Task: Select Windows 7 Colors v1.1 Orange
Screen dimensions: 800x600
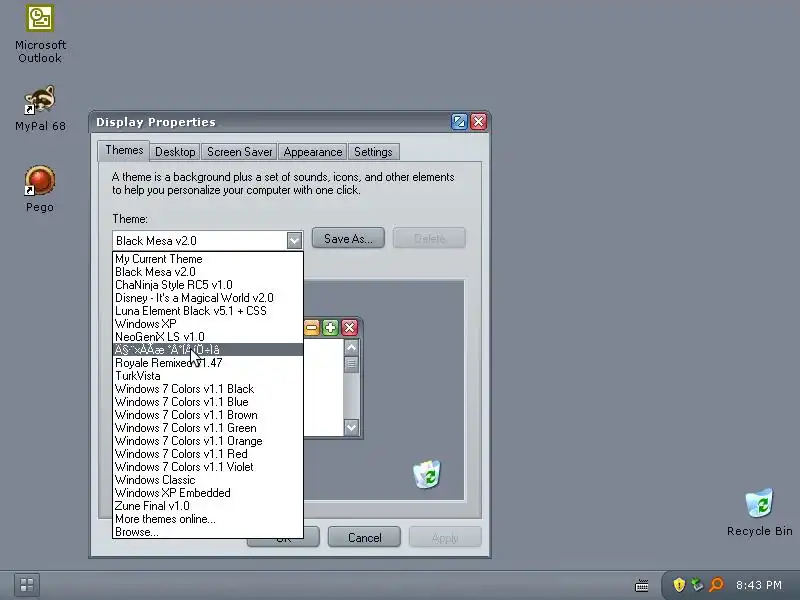Action: (208, 441)
